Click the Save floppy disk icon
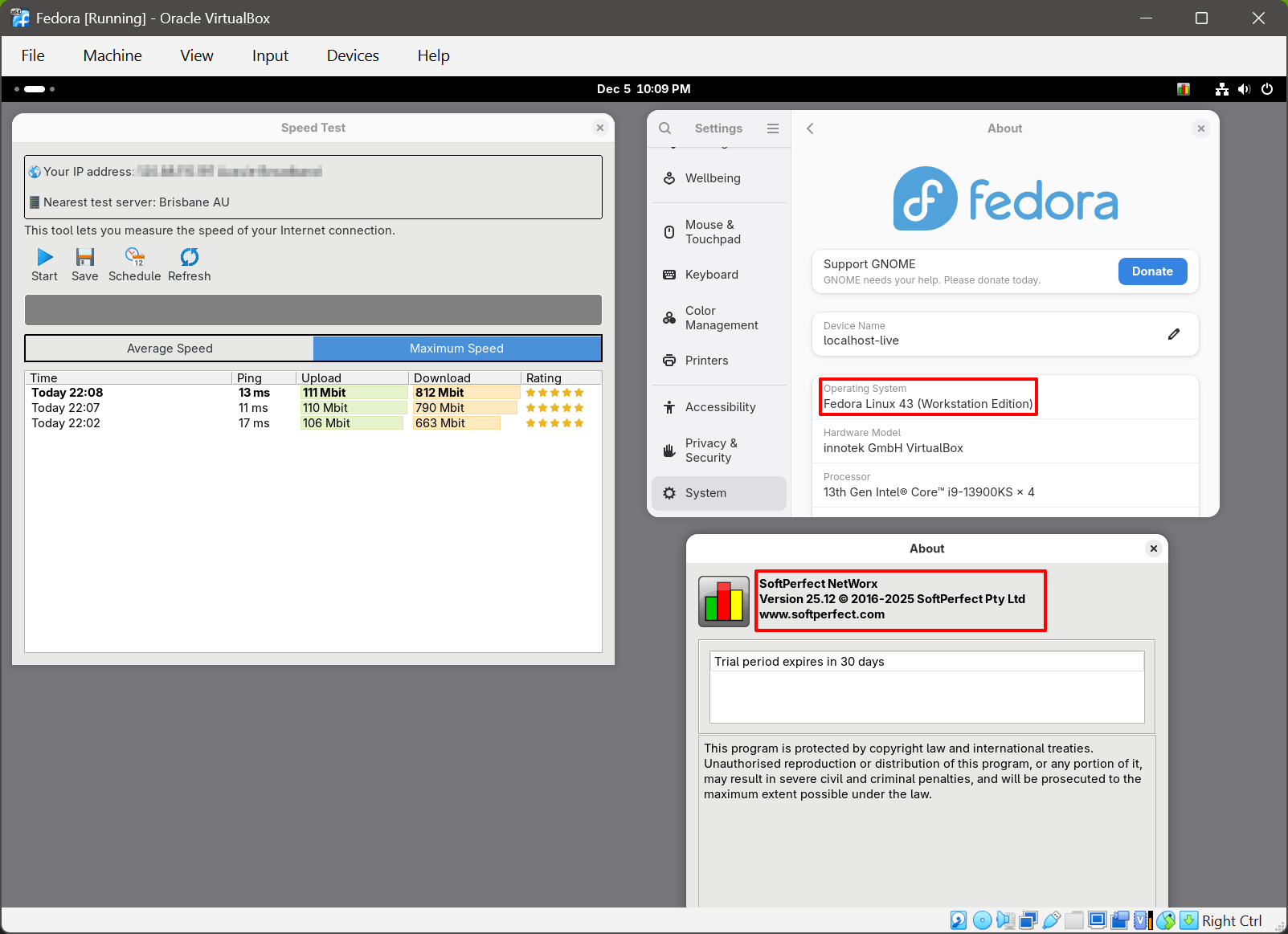The height and width of the screenshot is (934, 1288). (85, 257)
